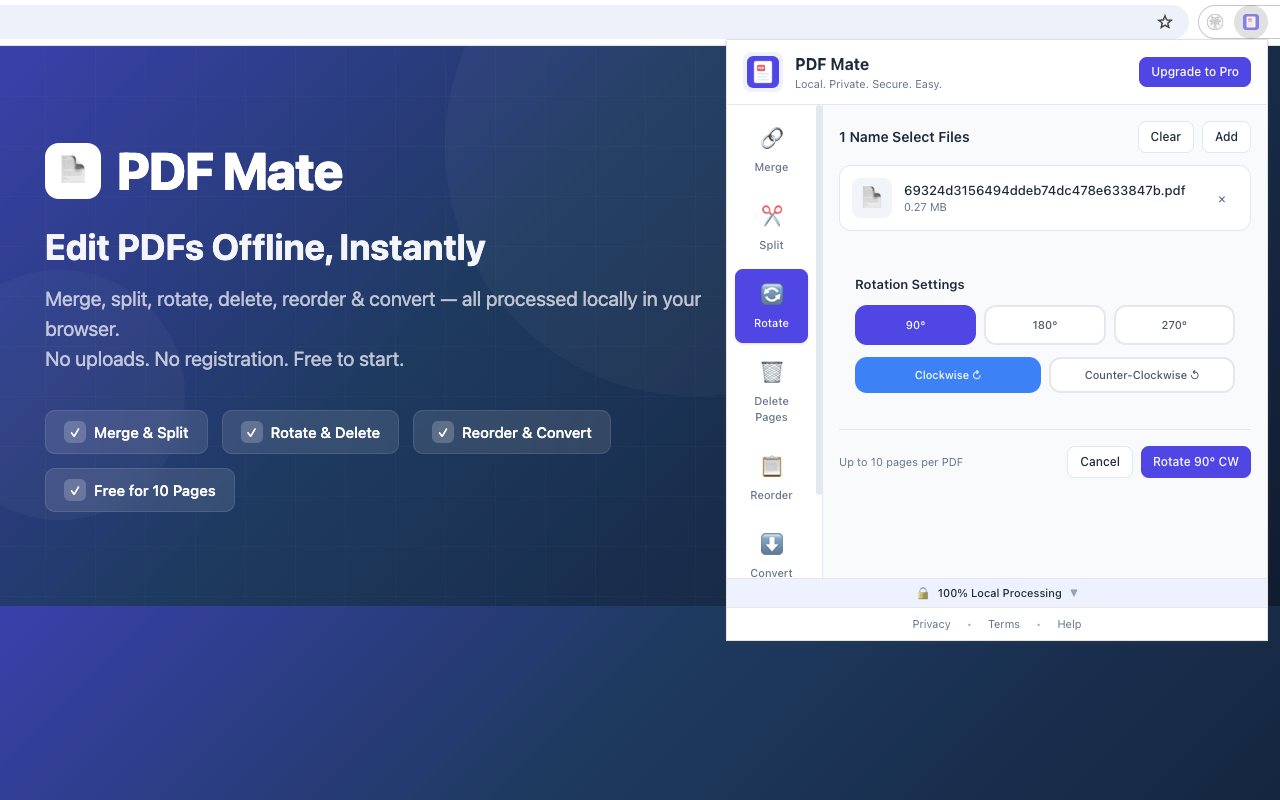This screenshot has height=800, width=1280.
Task: Add another PDF file
Action: click(1226, 137)
